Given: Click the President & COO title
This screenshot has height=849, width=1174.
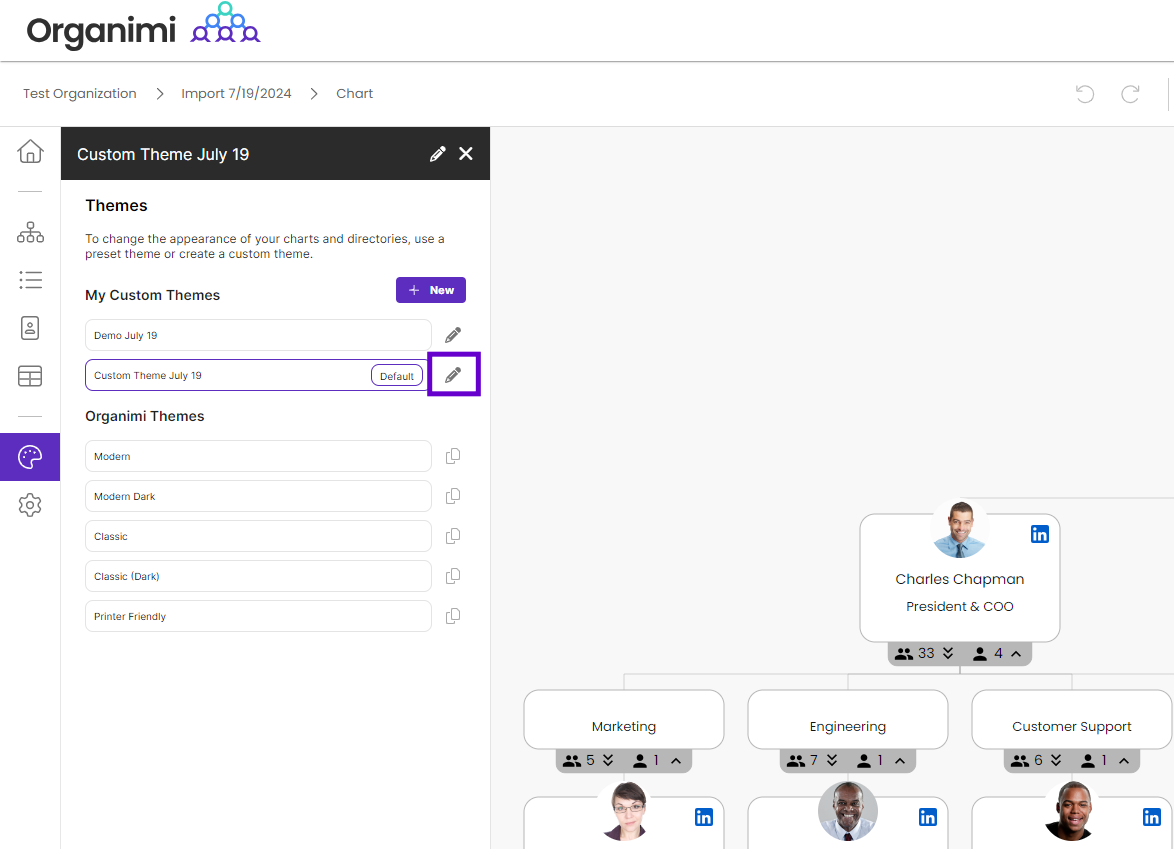Looking at the screenshot, I should coord(960,606).
